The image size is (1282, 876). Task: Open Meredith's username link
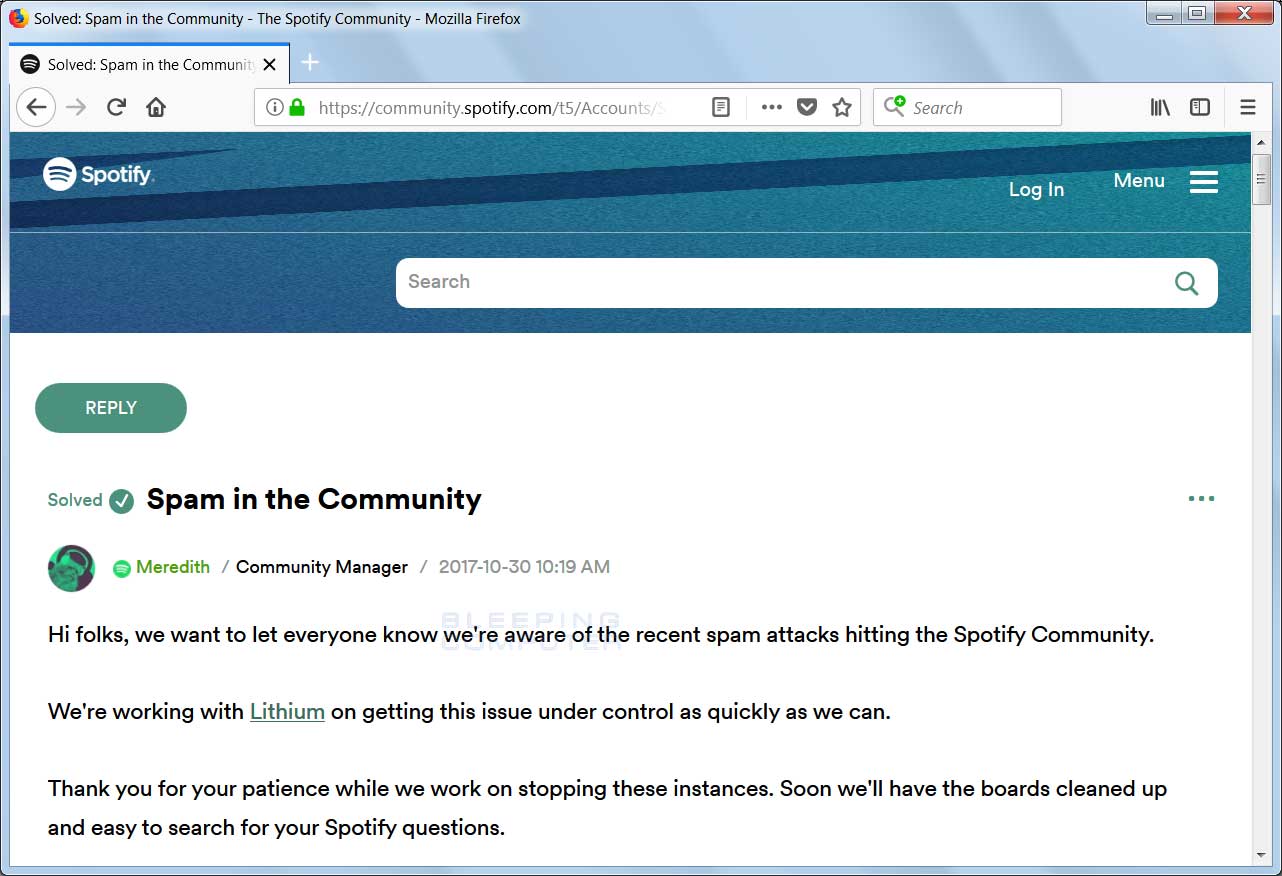click(x=173, y=567)
